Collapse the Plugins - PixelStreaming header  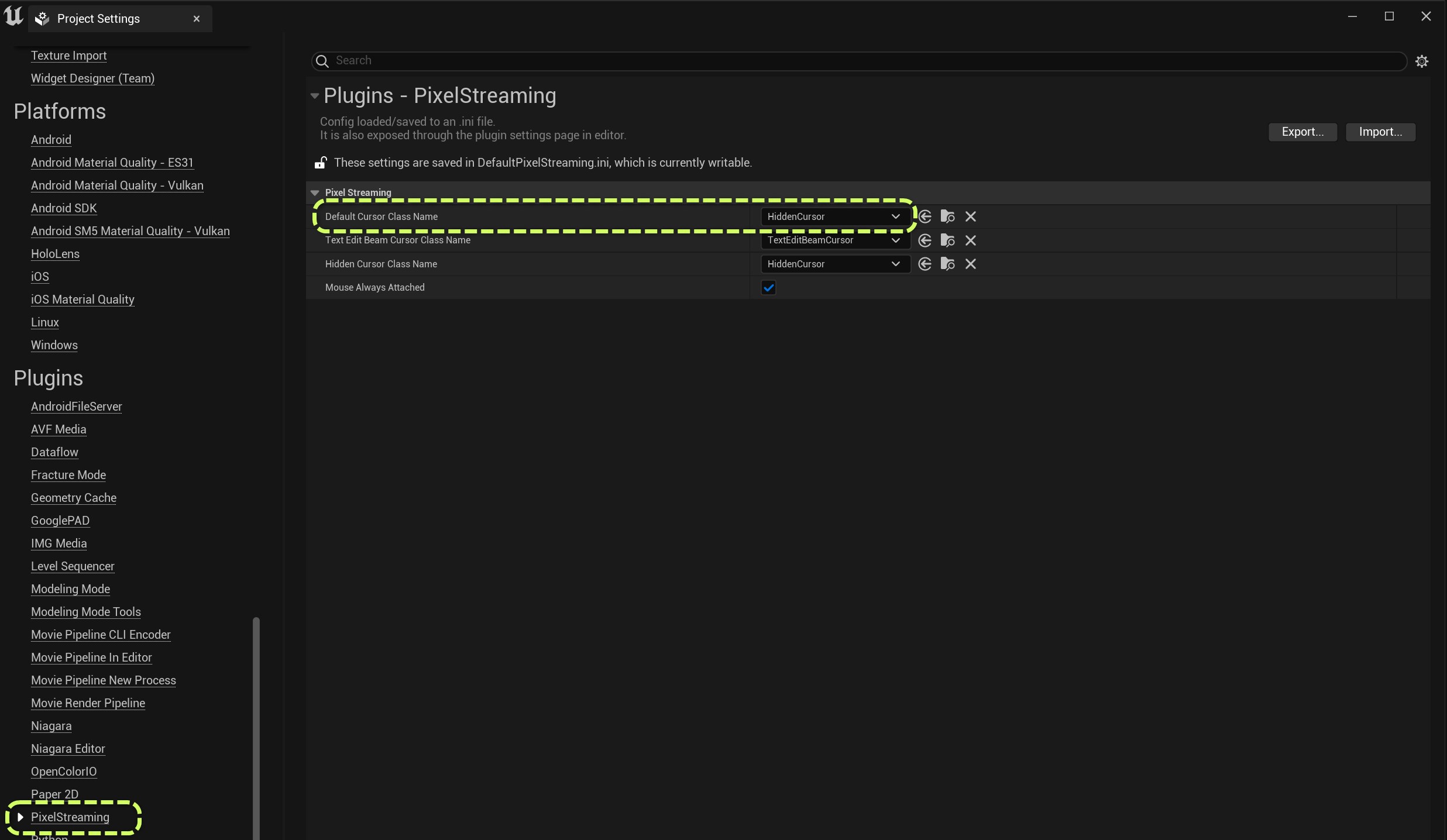[x=315, y=96]
